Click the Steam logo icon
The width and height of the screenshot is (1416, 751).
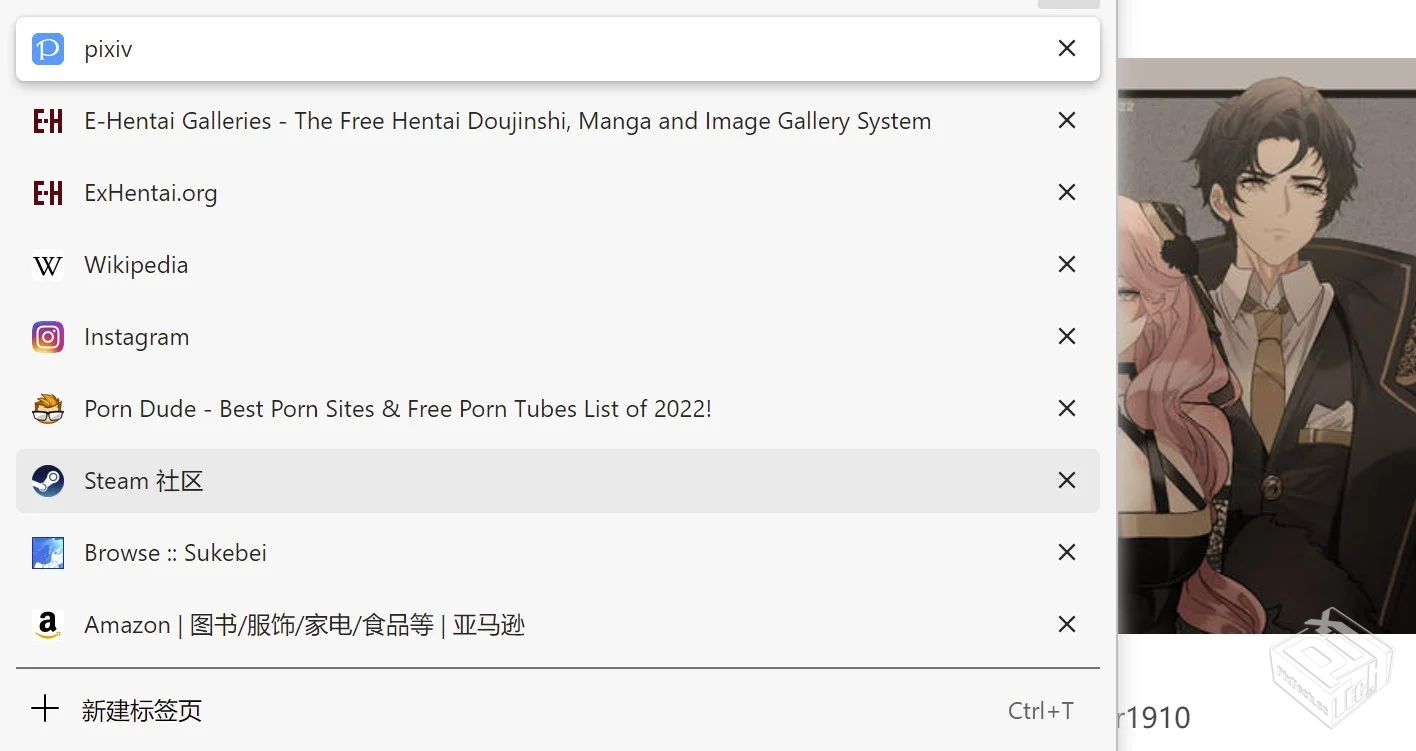click(48, 481)
